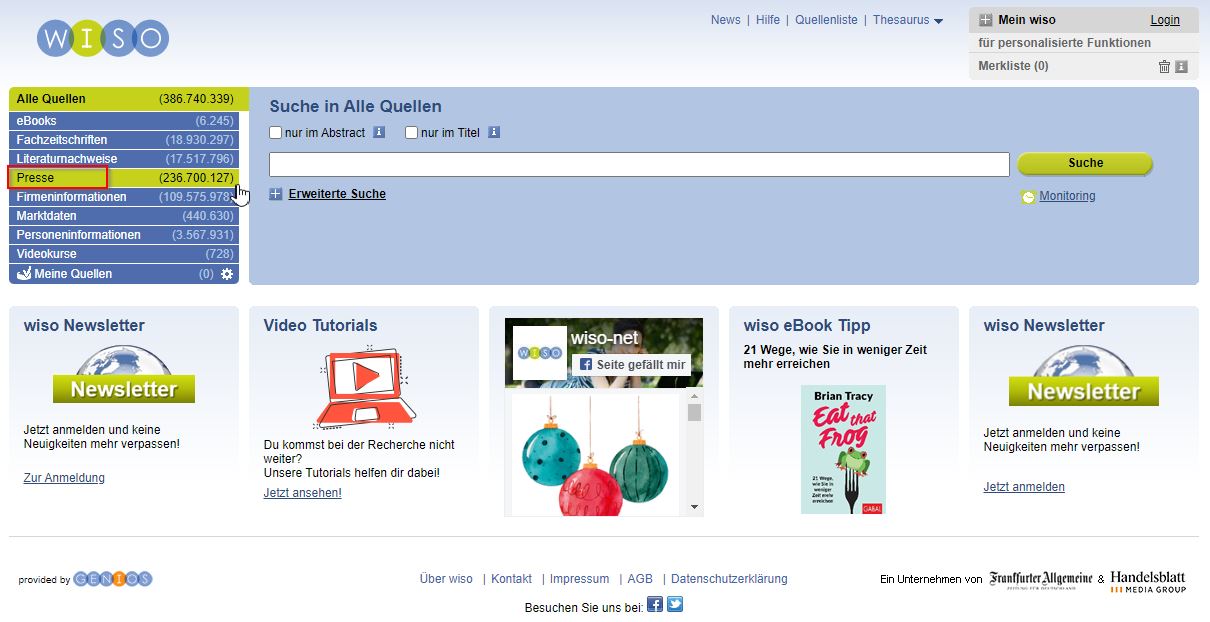This screenshot has height=622, width=1210.
Task: Open Kontakt footer link
Action: tap(511, 579)
